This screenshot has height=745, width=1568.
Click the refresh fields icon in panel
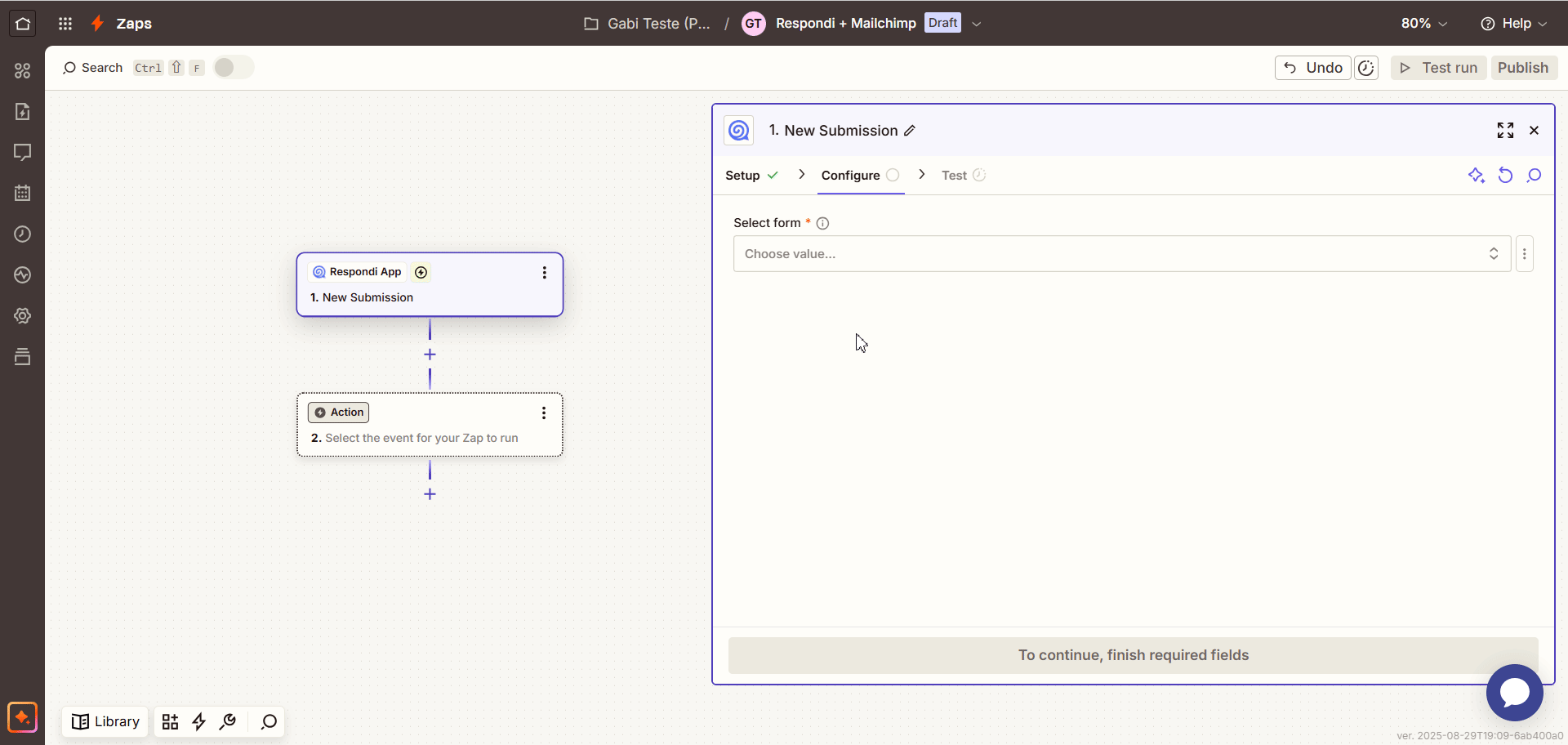coord(1505,176)
